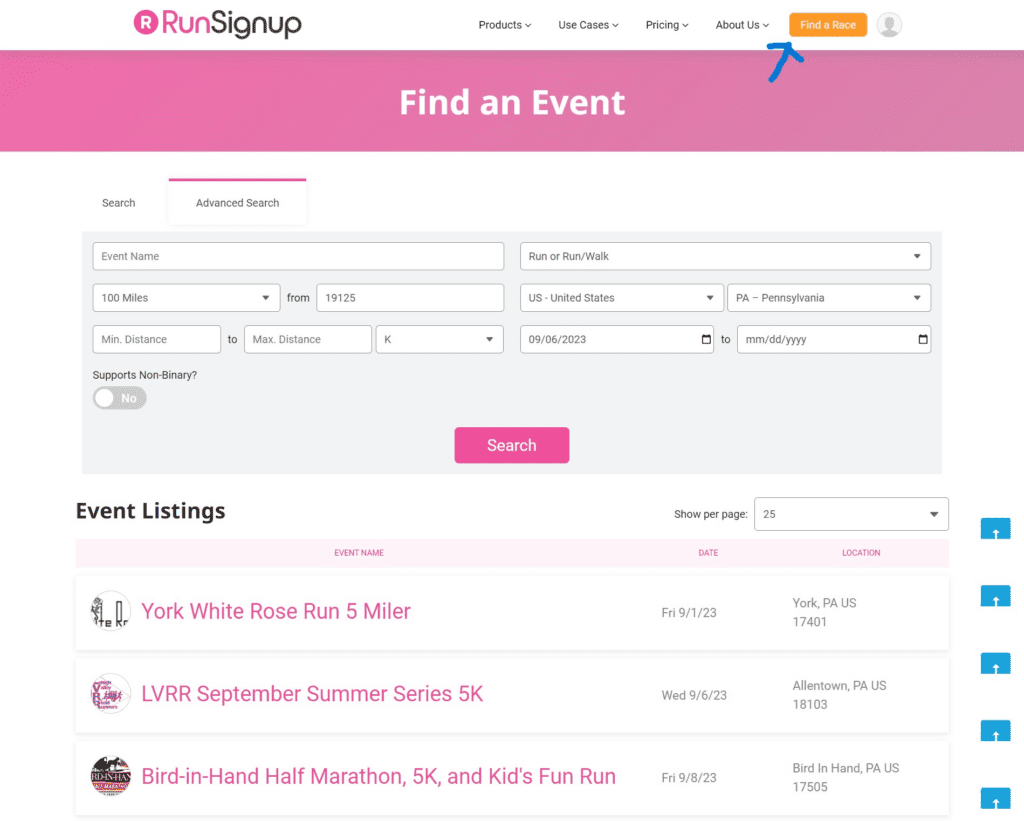Screen dimensions: 1024x821
Task: Open the 100 Miles radius dropdown
Action: click(x=187, y=298)
